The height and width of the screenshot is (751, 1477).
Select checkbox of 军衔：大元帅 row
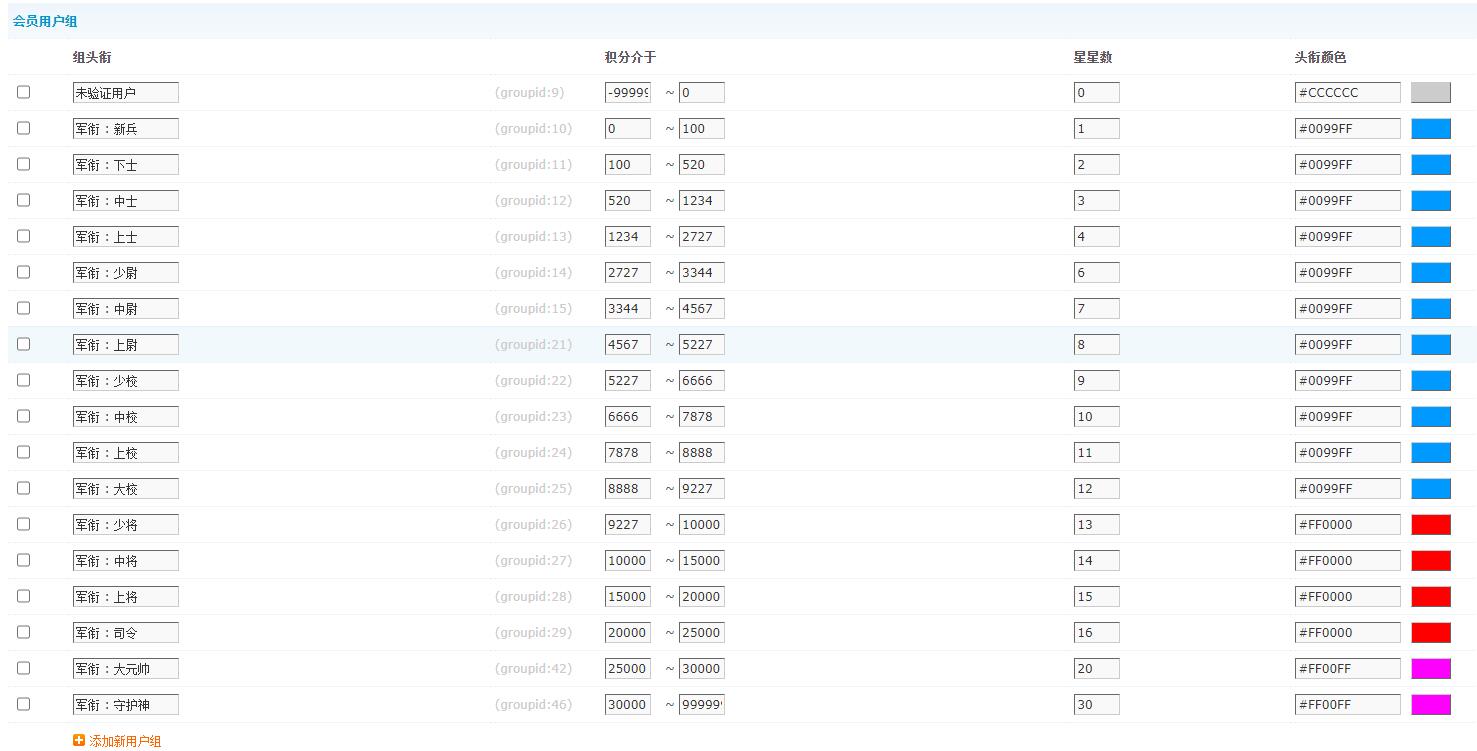coord(24,668)
